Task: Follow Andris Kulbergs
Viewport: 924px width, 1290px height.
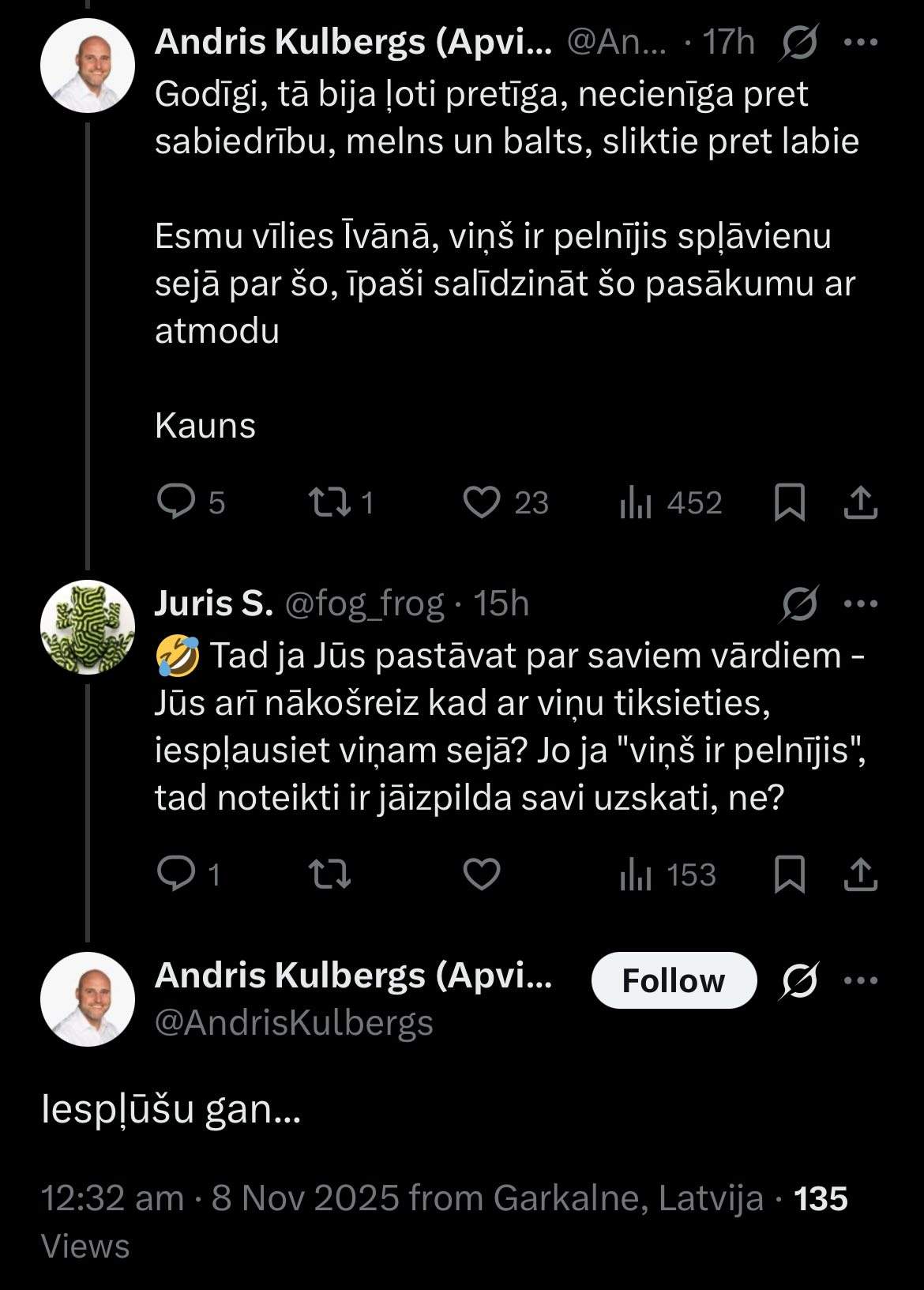Action: pyautogui.click(x=674, y=980)
